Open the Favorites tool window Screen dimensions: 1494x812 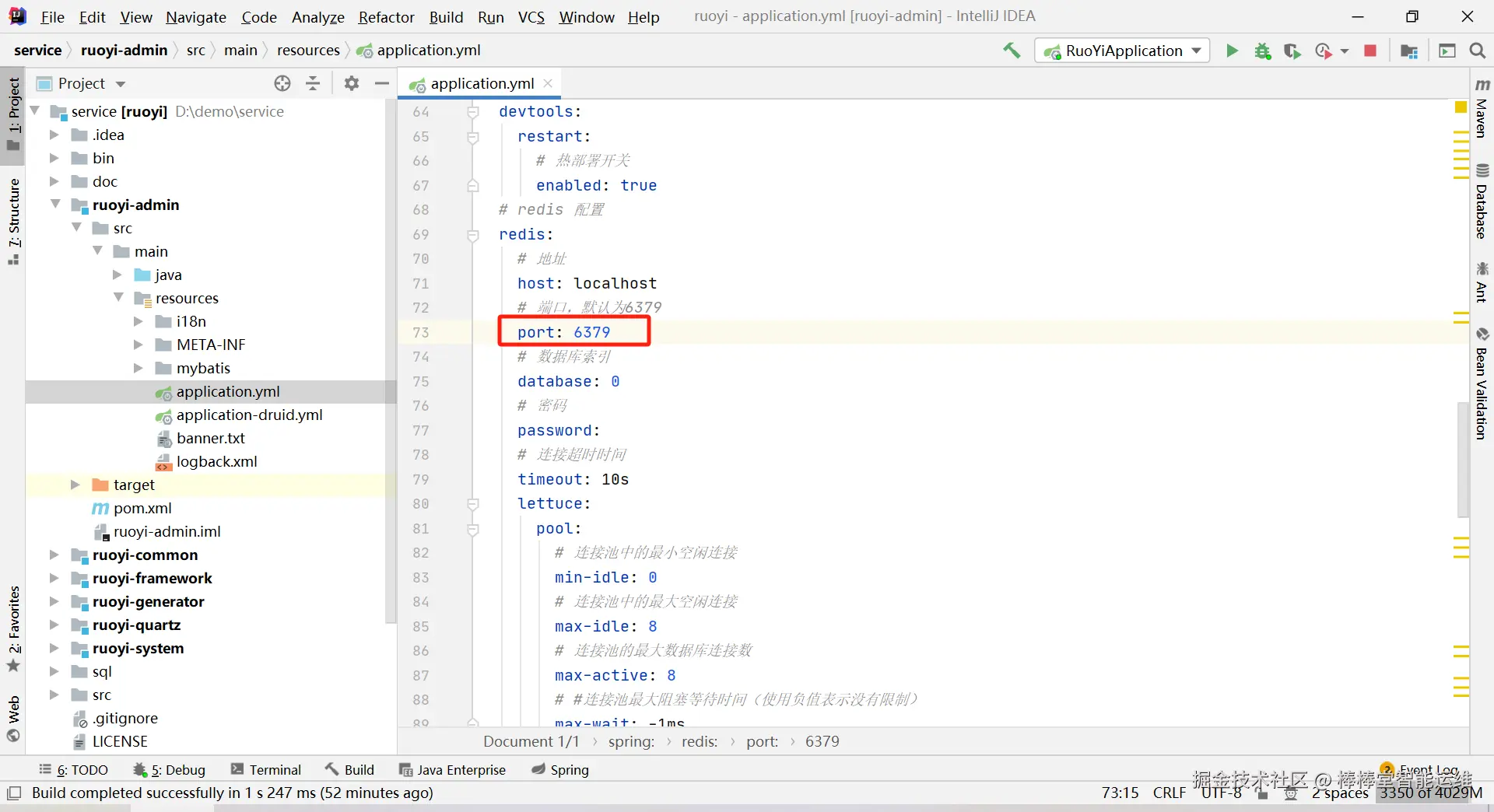click(13, 628)
